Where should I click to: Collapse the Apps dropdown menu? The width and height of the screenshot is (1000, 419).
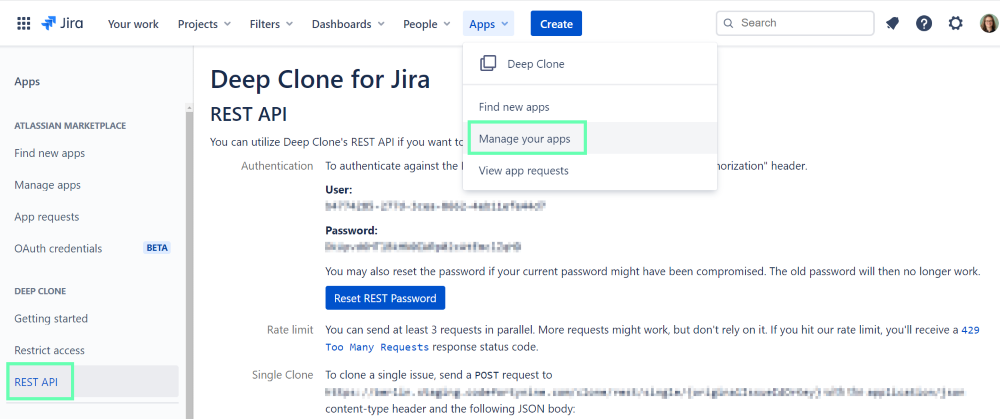click(490, 24)
